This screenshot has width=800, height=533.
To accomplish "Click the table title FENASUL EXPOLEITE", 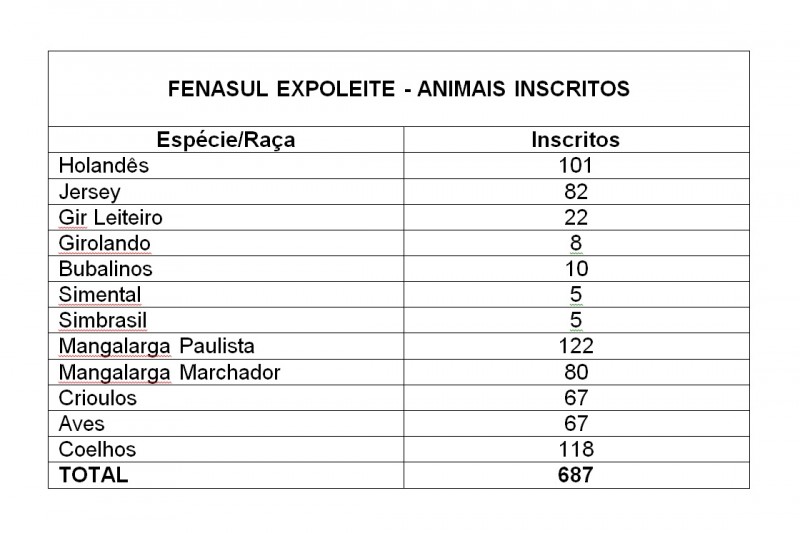I will 398,89.
